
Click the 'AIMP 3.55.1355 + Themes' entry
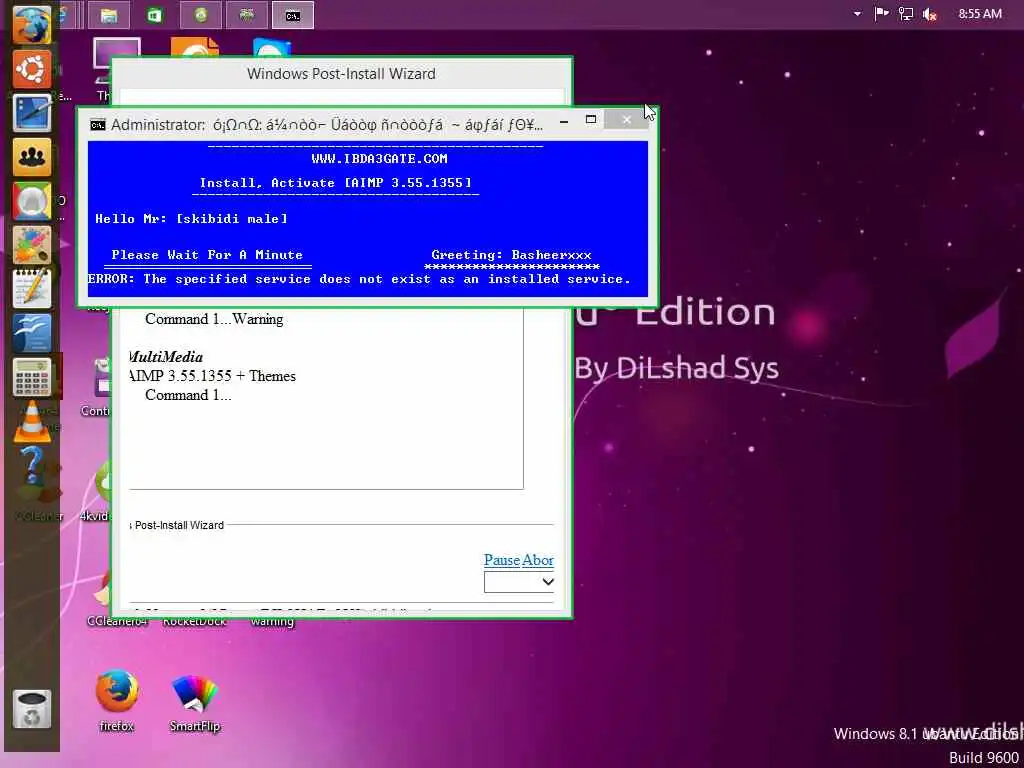[x=212, y=376]
